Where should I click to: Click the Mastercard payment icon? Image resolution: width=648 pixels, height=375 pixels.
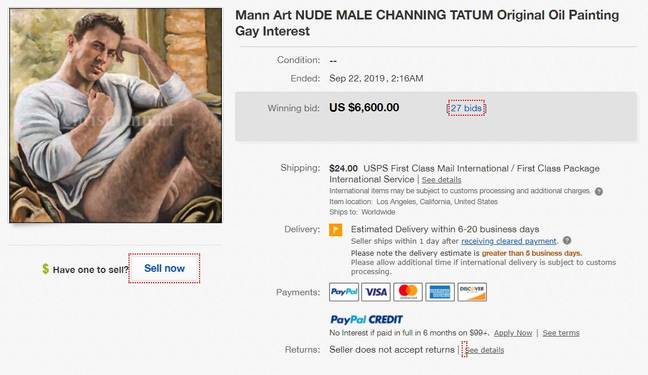point(408,292)
